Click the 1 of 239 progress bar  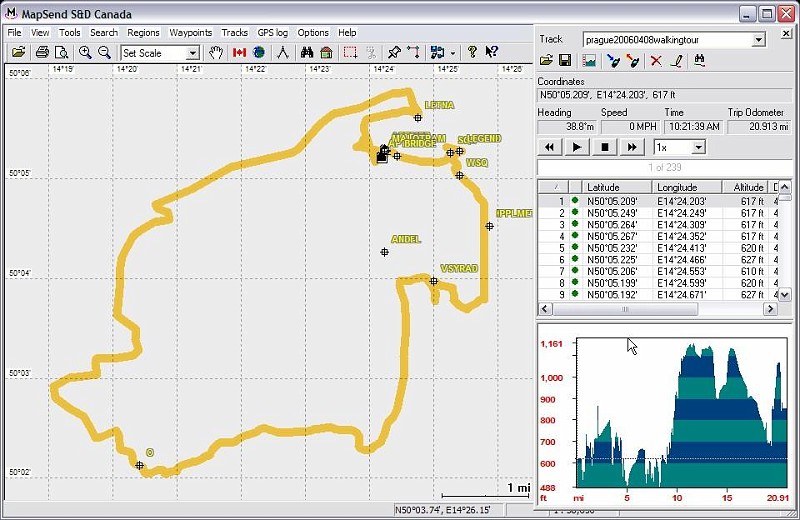tap(664, 167)
